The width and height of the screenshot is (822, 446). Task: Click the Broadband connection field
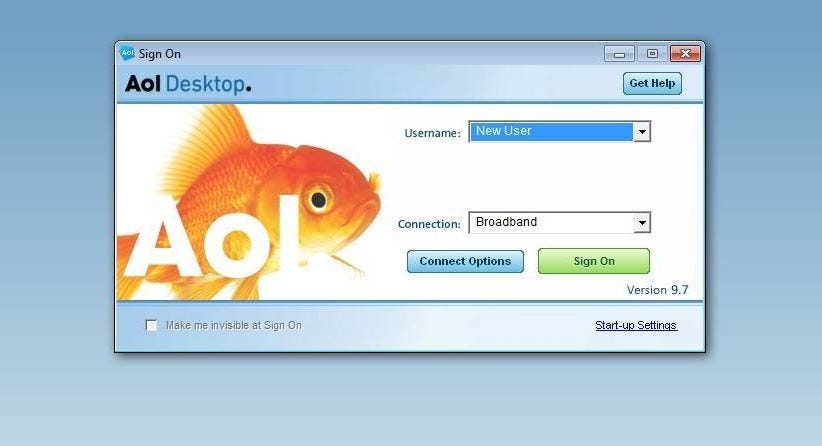551,222
